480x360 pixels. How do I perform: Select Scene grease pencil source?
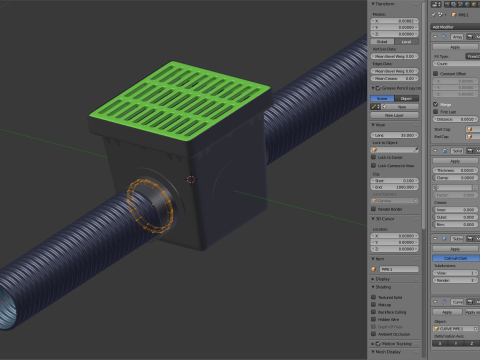(382, 98)
